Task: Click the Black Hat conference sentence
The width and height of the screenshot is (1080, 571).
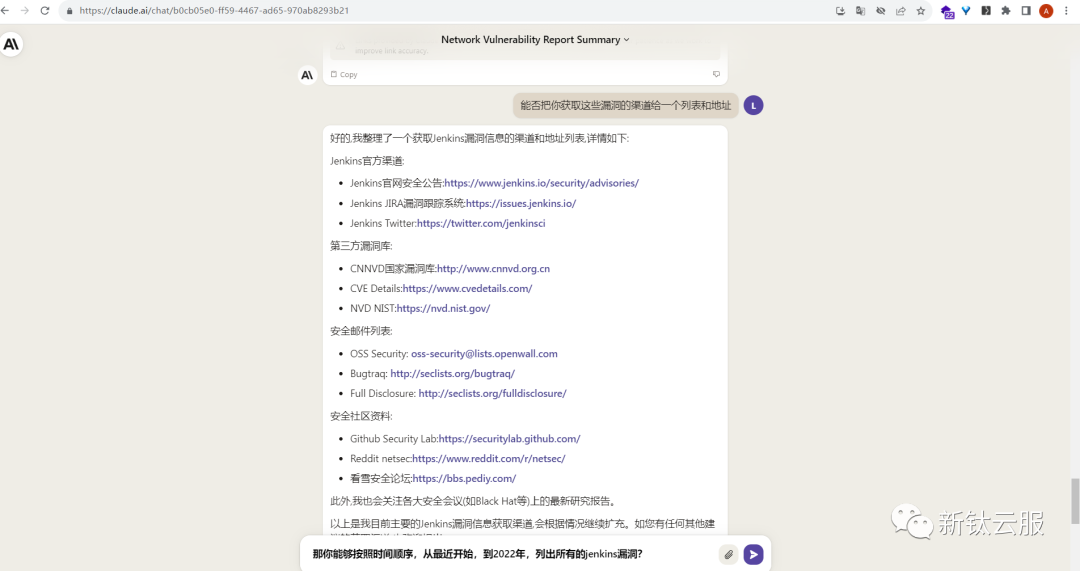Action: tap(473, 501)
